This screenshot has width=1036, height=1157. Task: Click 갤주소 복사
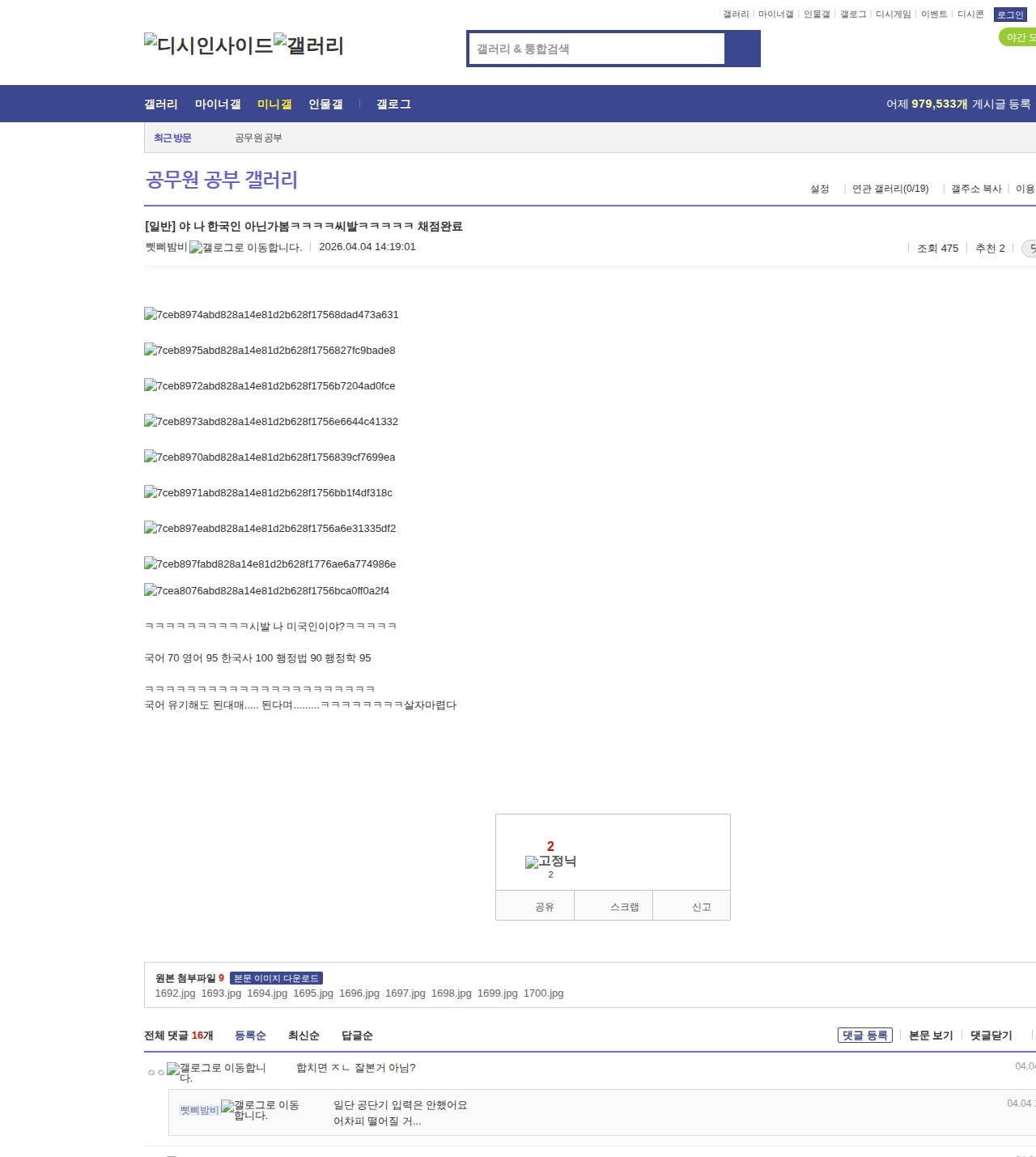click(976, 189)
